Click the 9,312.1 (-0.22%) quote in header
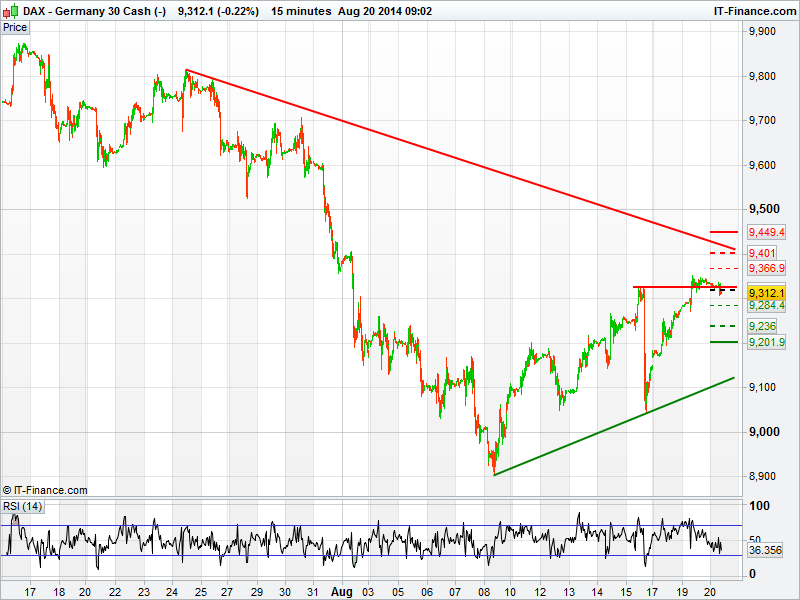Image resolution: width=800 pixels, height=600 pixels. point(218,11)
